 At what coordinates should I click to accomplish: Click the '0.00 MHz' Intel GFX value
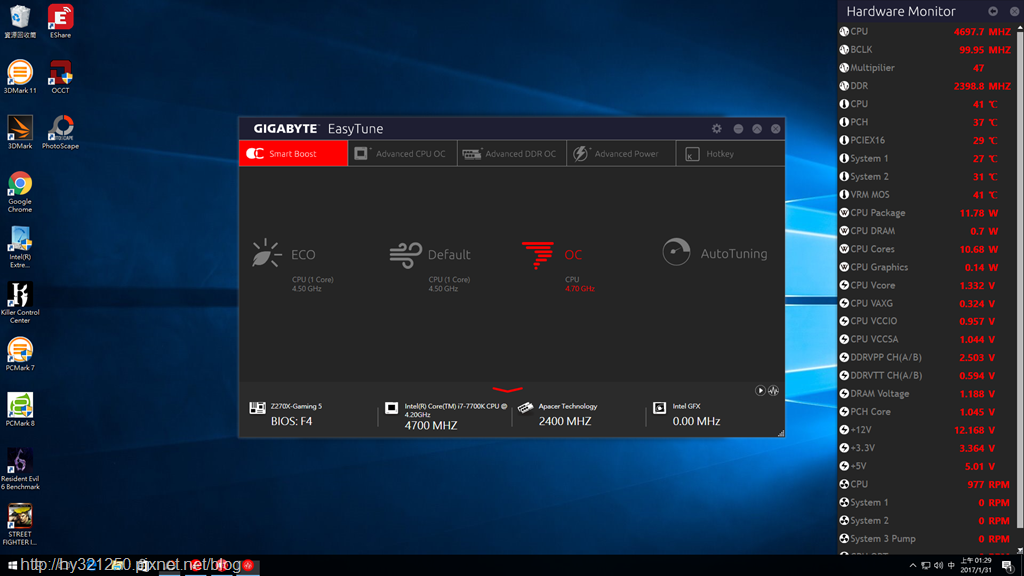[x=696, y=421]
